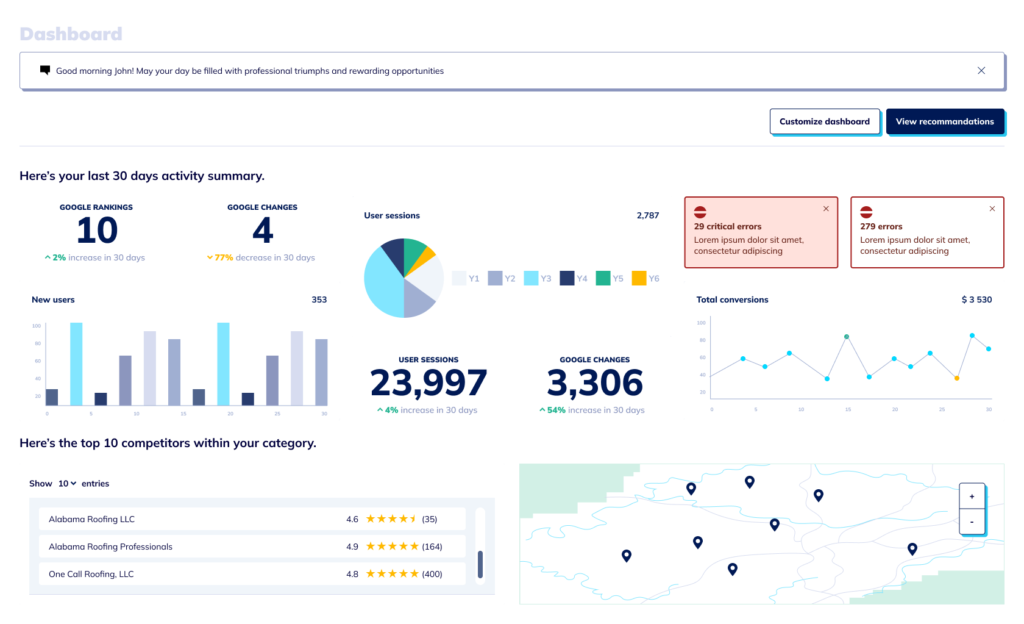Open the Show entries count dropdown
Viewport: 1024px width, 624px height.
click(67, 484)
